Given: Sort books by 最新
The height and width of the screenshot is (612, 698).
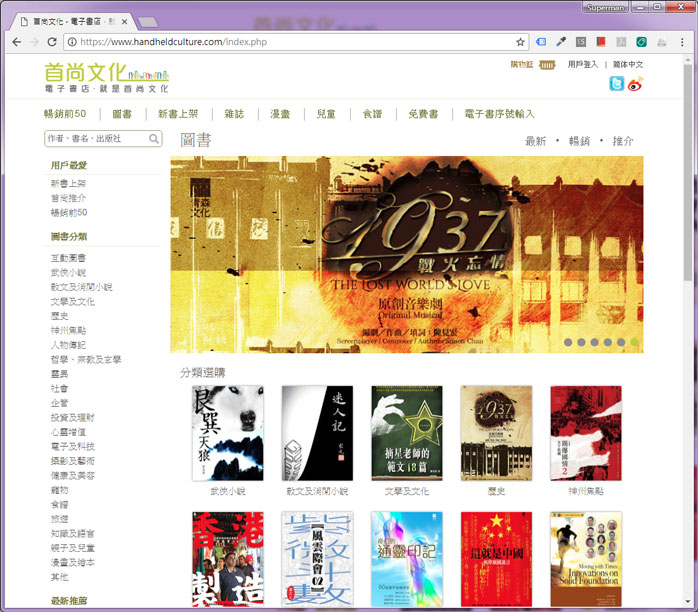Looking at the screenshot, I should point(536,141).
